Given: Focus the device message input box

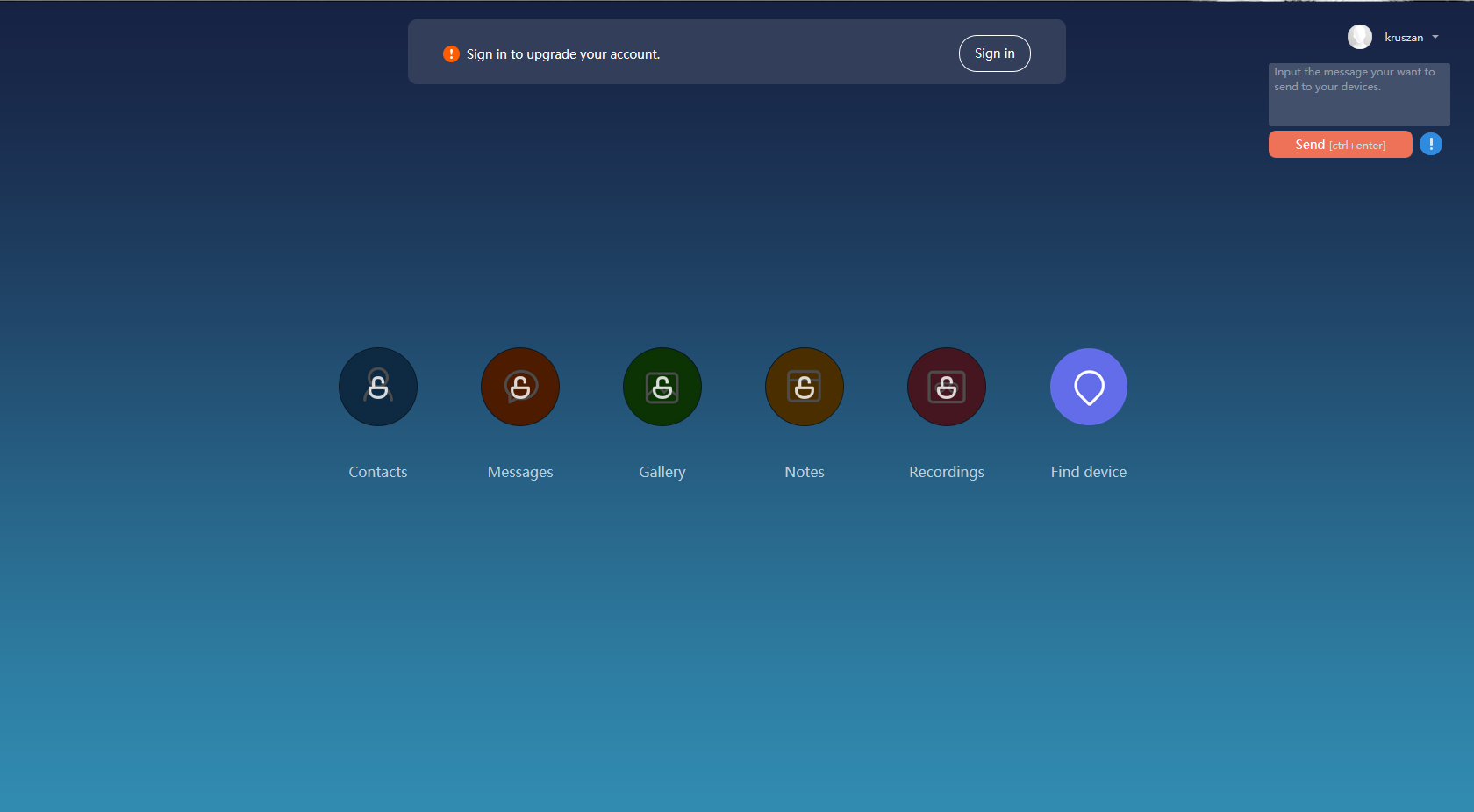Looking at the screenshot, I should pyautogui.click(x=1358, y=95).
